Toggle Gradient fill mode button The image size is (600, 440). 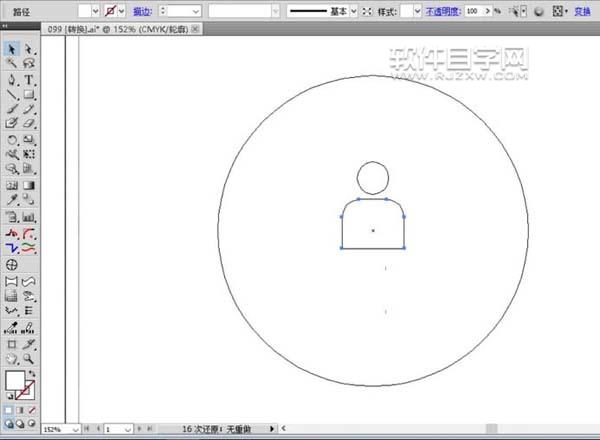click(20, 410)
